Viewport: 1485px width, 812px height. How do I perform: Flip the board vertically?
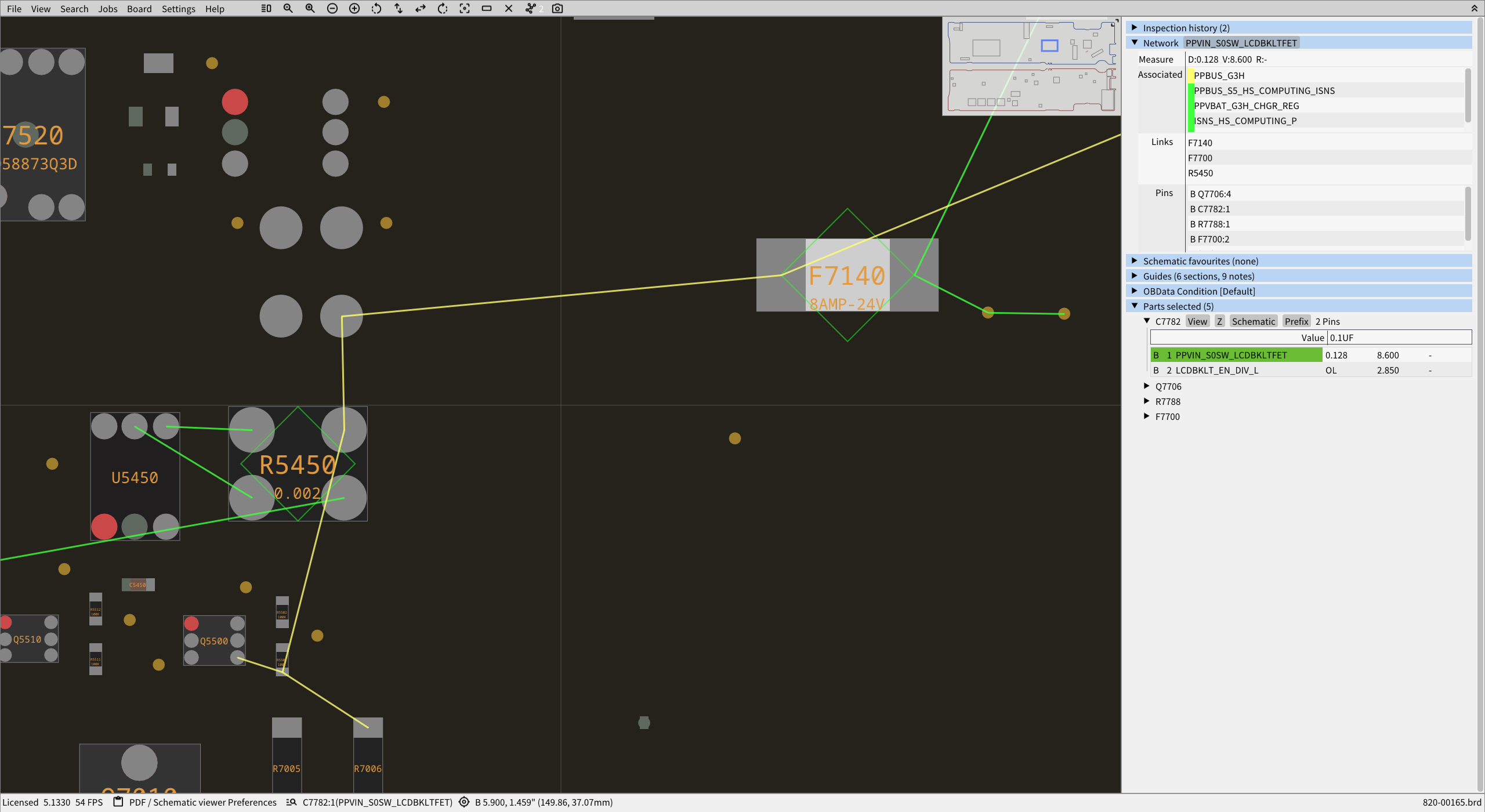click(399, 8)
